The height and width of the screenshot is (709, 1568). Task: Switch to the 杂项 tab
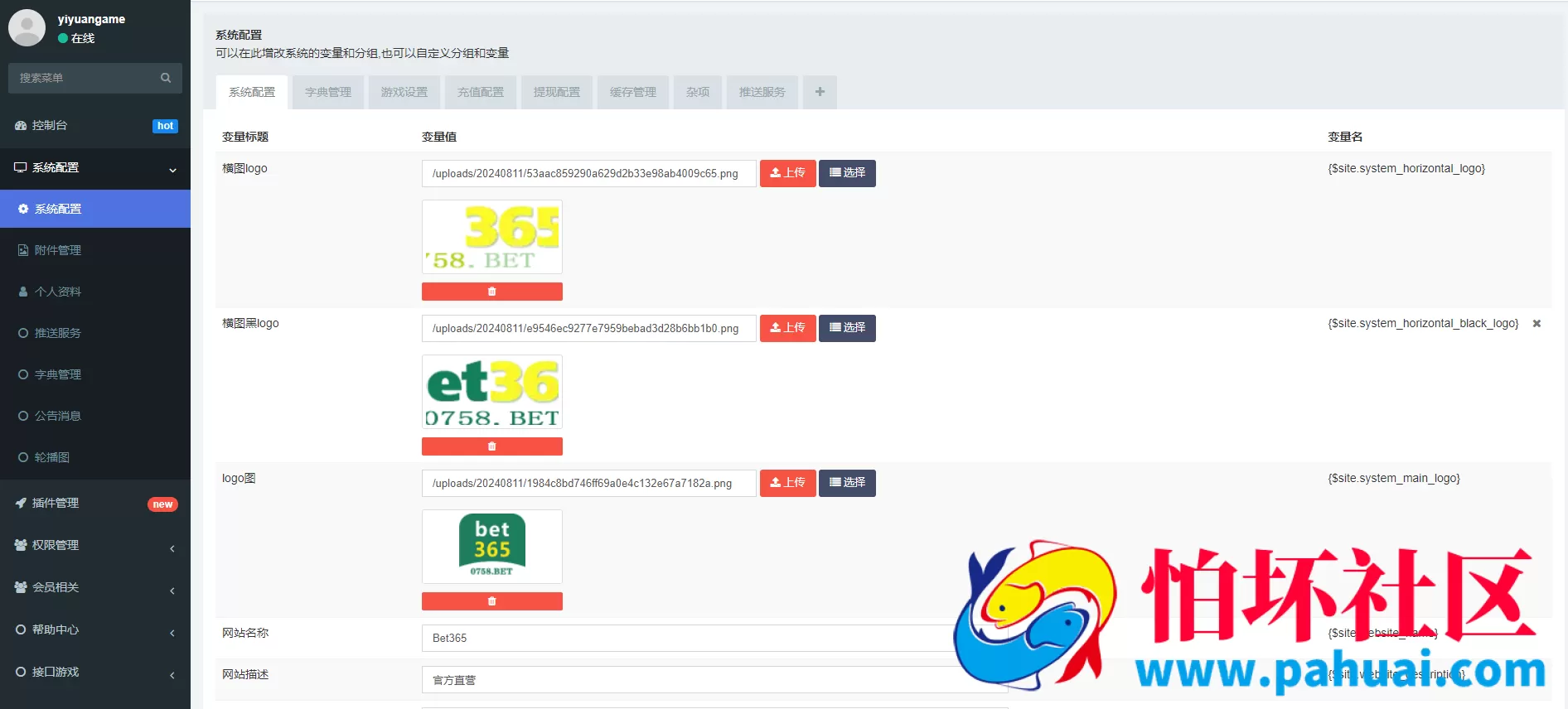click(x=698, y=92)
